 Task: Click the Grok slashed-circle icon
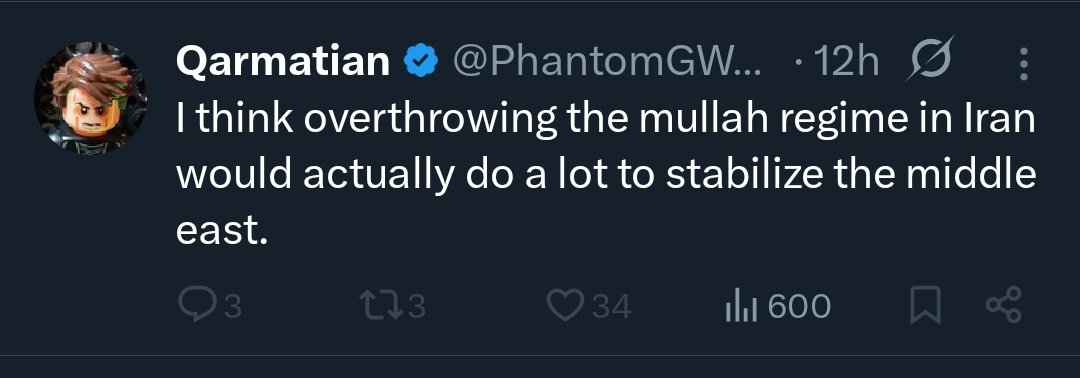(931, 60)
